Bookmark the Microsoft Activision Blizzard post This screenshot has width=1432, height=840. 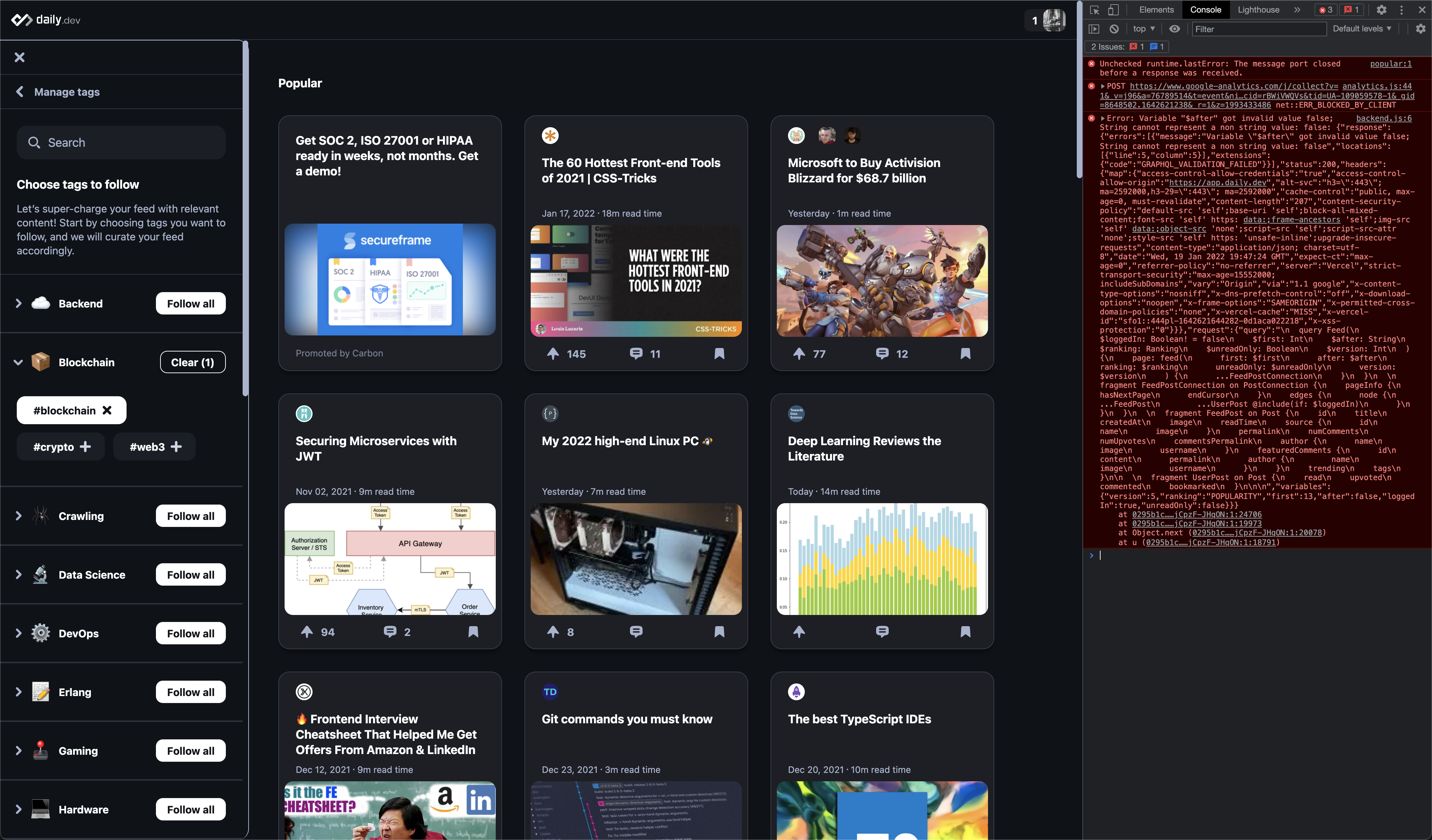(965, 354)
